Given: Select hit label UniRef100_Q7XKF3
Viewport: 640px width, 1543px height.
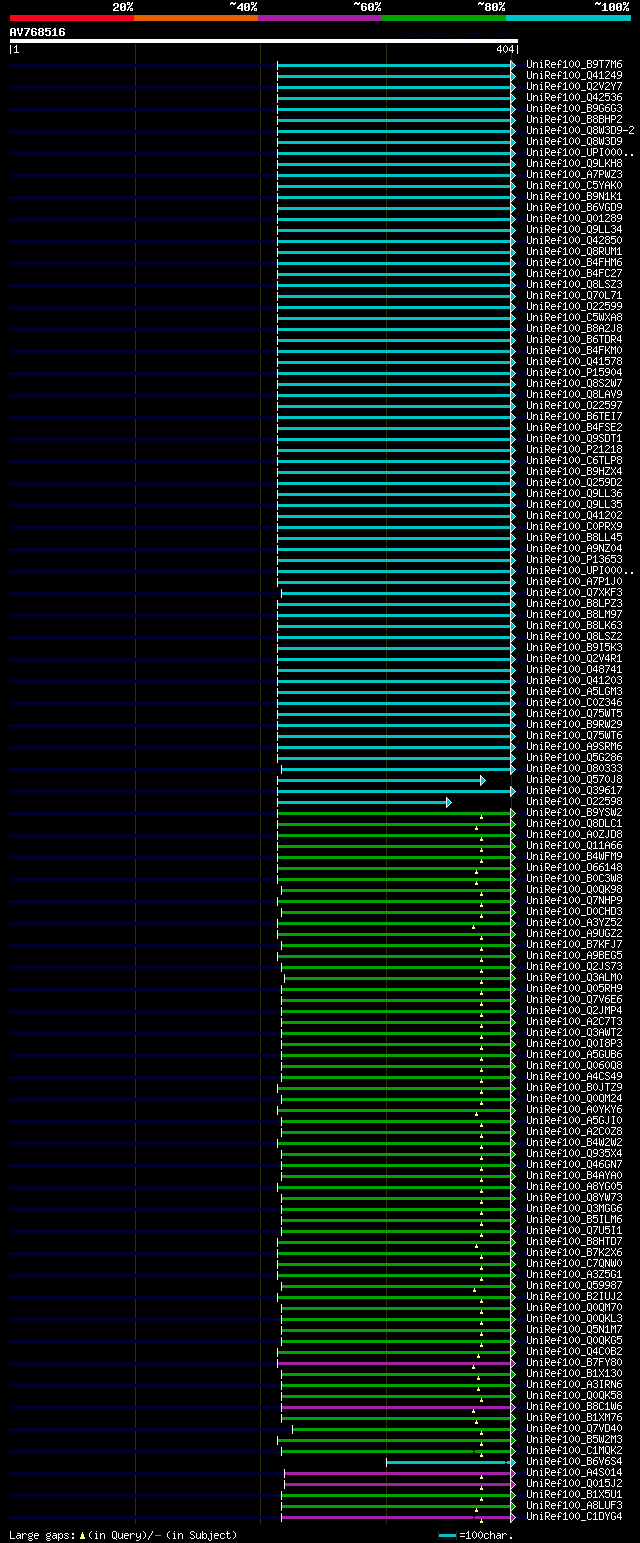Looking at the screenshot, I should tap(574, 592).
